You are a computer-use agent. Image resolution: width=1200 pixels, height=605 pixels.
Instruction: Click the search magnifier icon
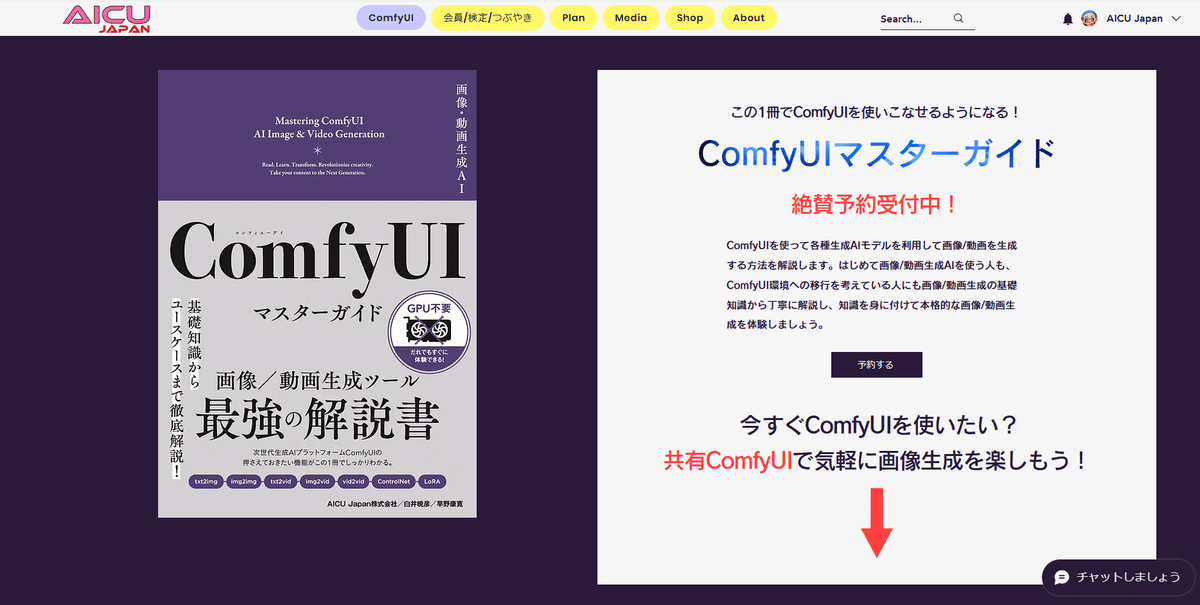tap(958, 18)
